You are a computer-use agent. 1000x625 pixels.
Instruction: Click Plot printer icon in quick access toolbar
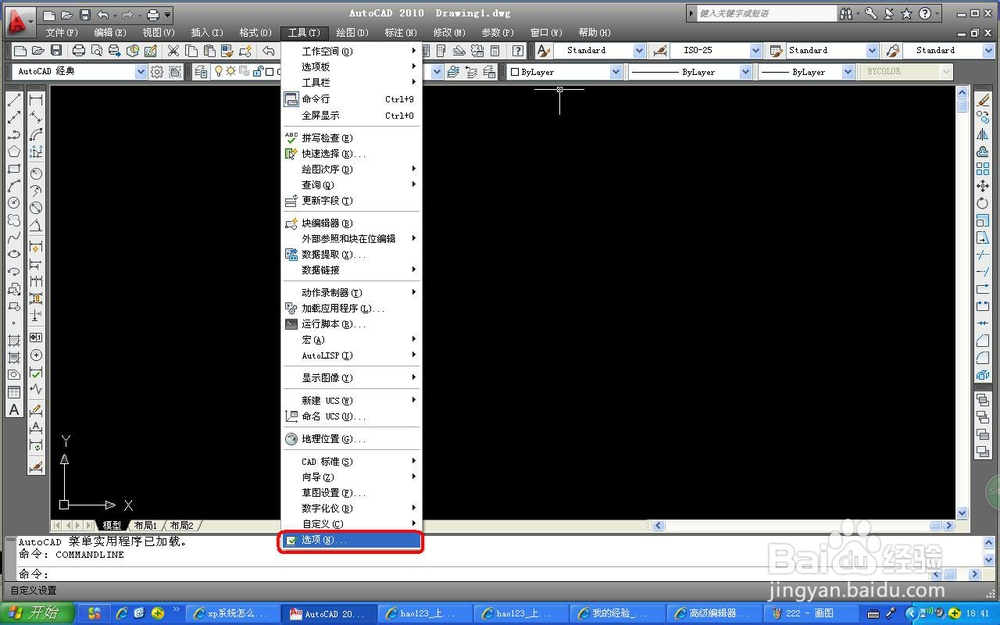coord(153,15)
